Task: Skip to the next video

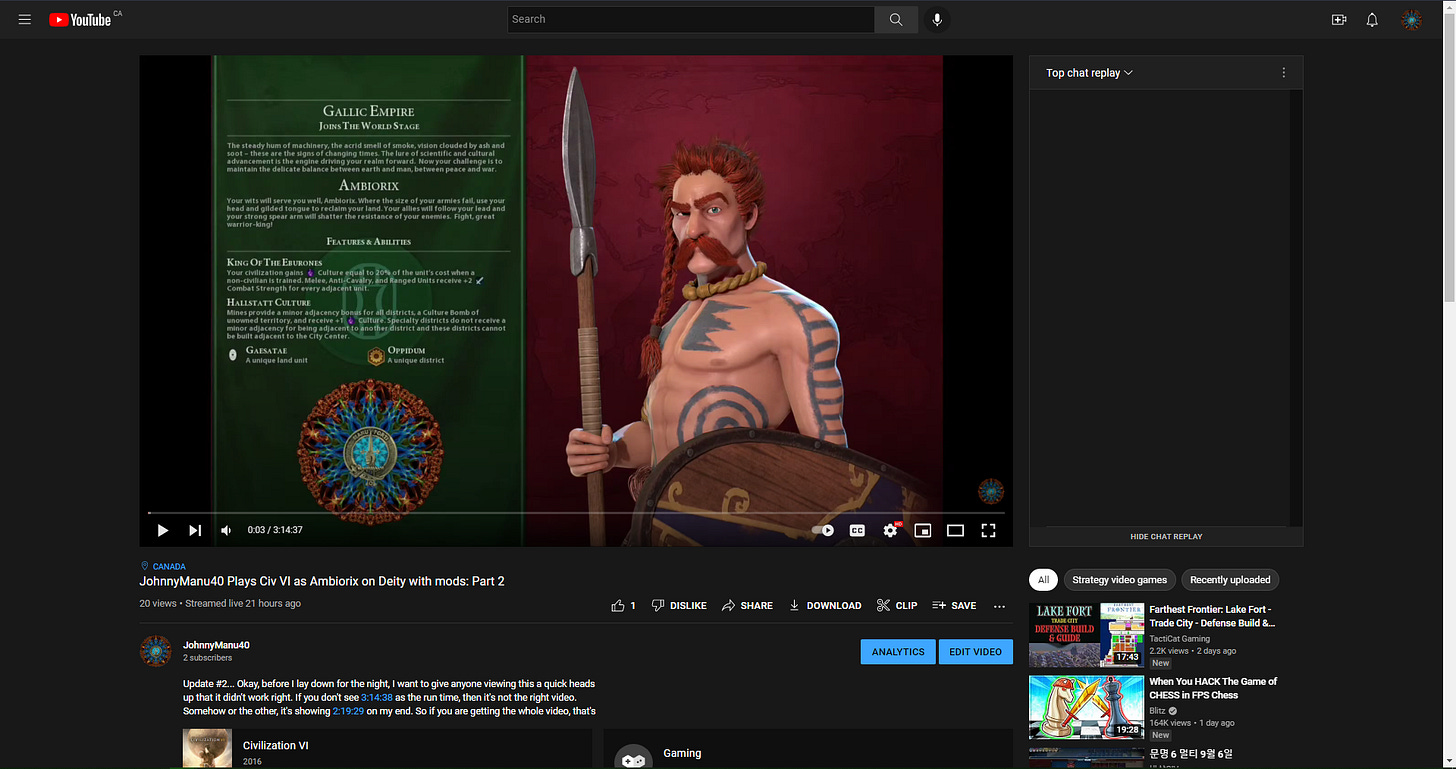Action: 195,530
